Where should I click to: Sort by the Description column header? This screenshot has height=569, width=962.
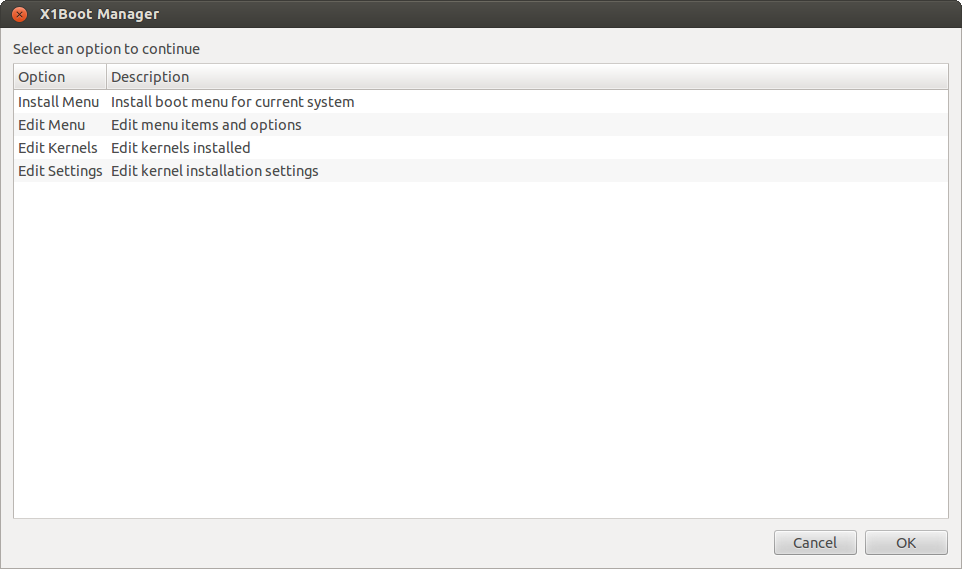tap(150, 77)
